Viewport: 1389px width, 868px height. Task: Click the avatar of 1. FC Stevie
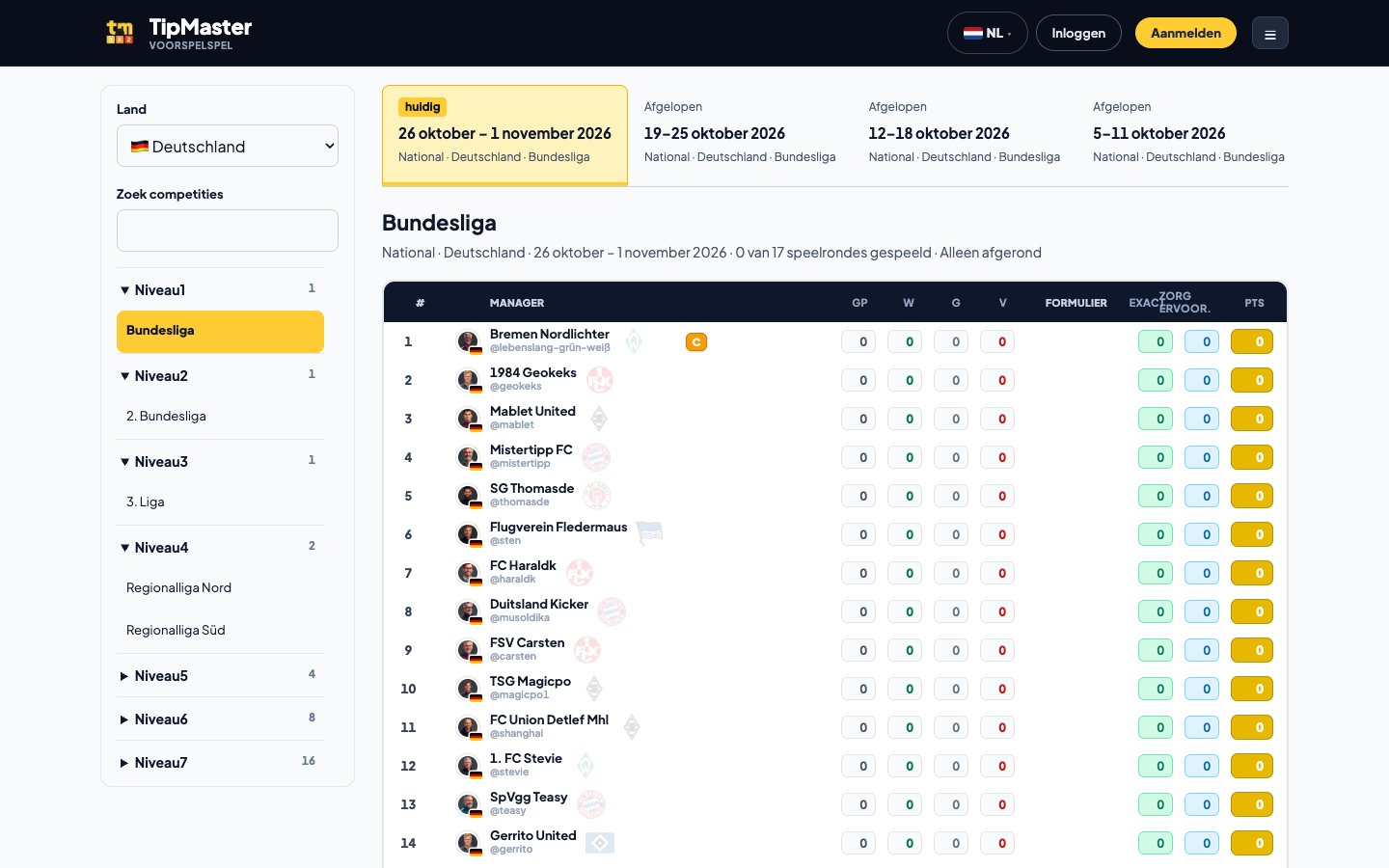click(469, 766)
